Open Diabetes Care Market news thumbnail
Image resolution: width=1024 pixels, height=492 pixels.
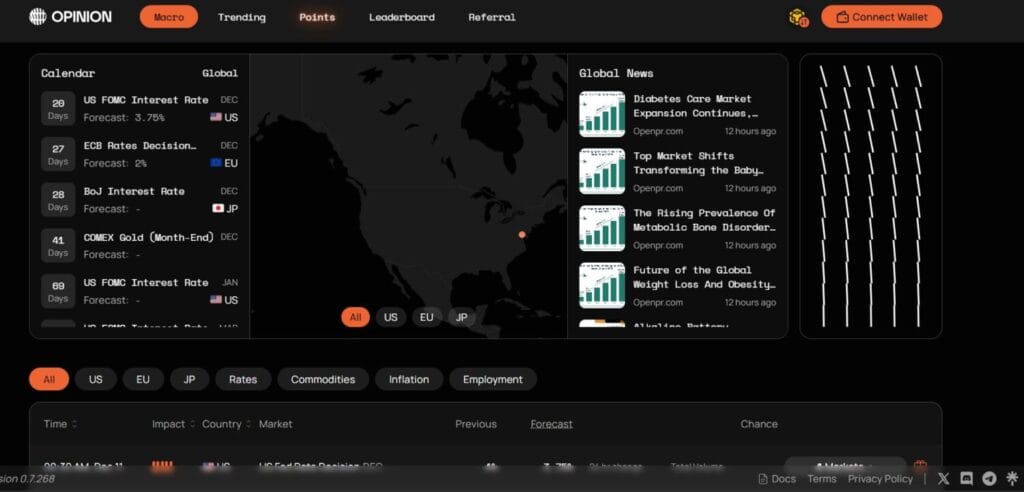(x=601, y=114)
